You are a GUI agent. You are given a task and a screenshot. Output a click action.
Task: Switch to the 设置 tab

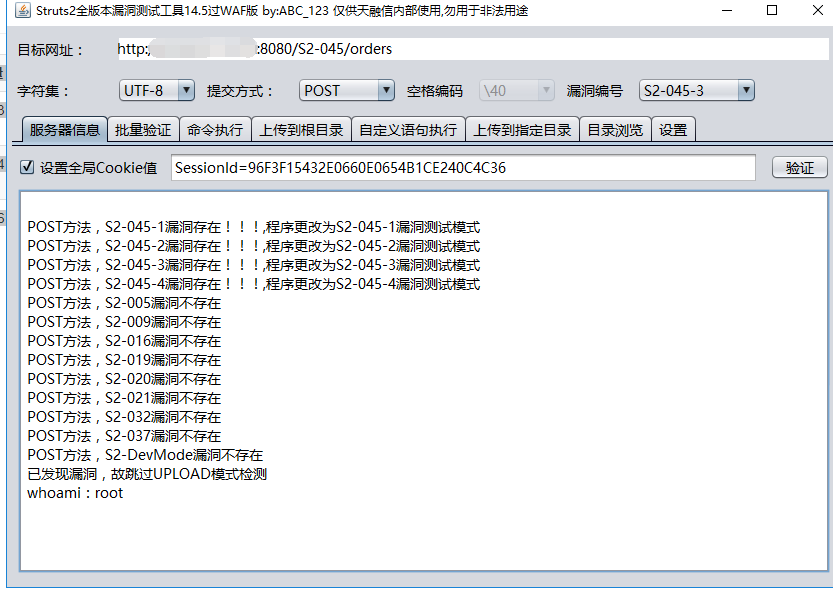673,130
